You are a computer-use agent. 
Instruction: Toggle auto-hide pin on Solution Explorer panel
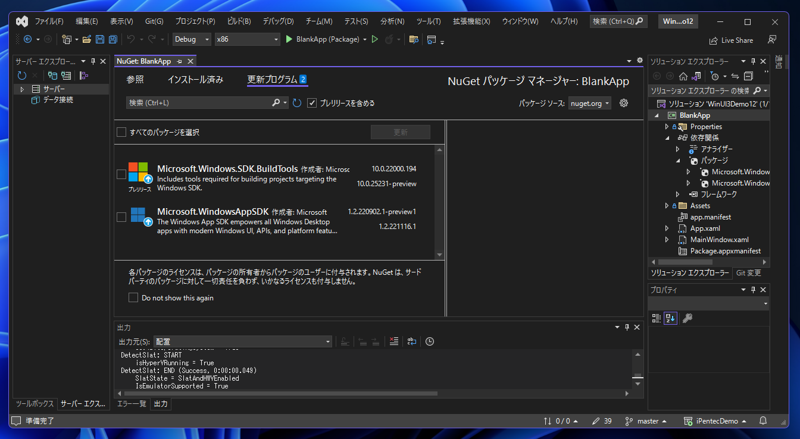(753, 61)
